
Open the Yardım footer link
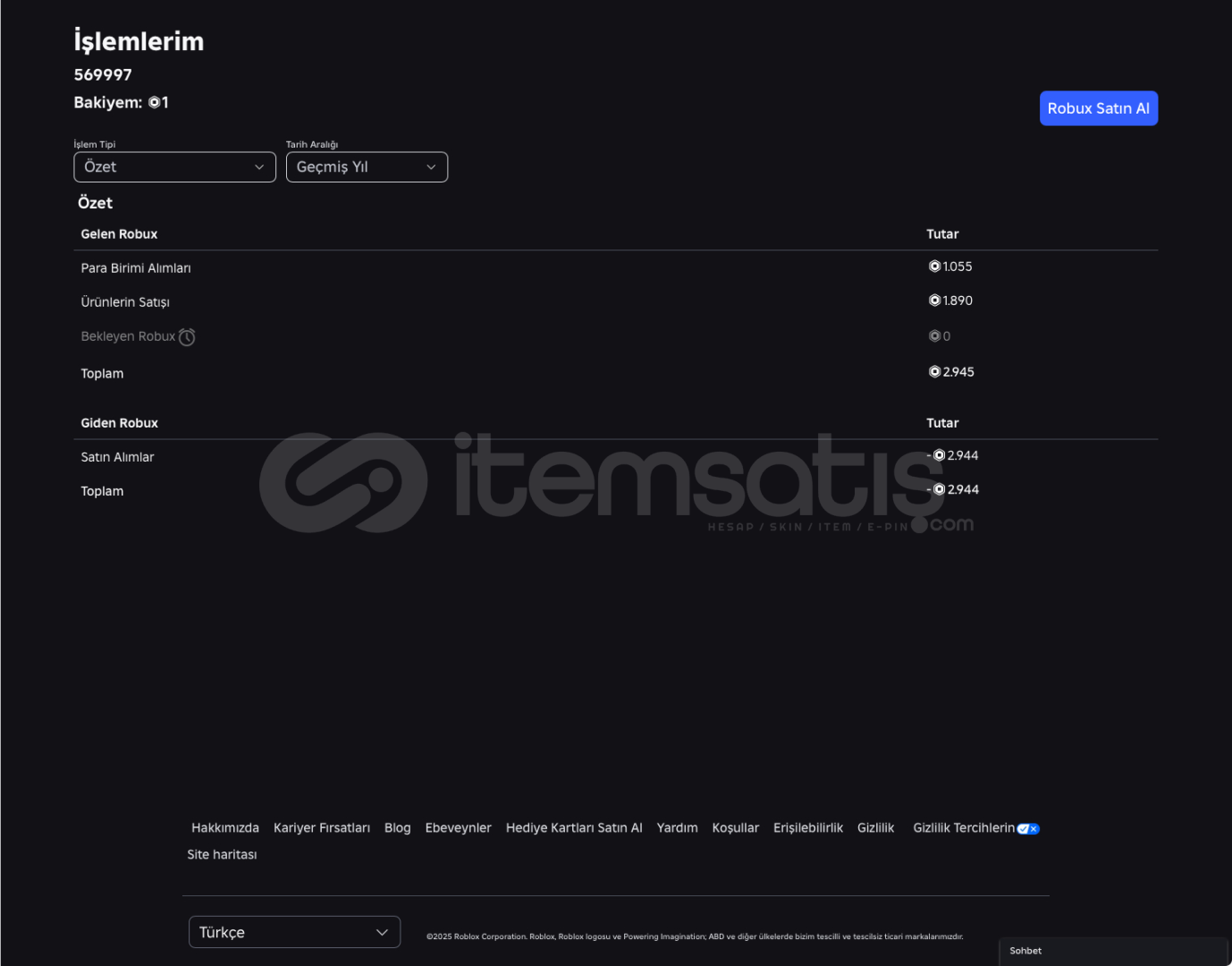(x=678, y=828)
